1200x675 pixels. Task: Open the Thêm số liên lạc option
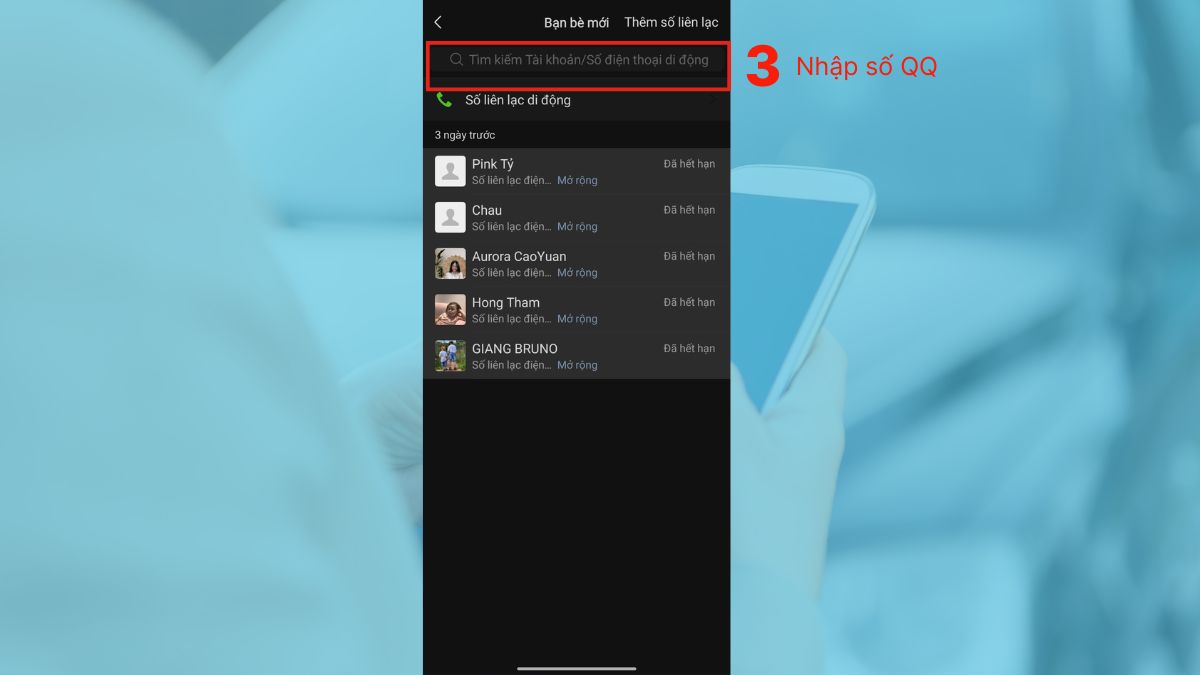671,22
